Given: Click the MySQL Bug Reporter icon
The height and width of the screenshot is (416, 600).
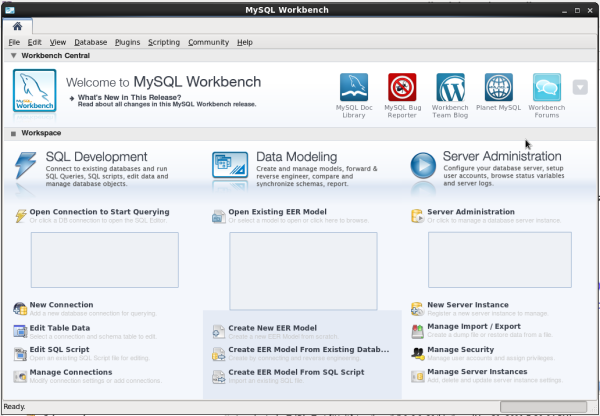Looking at the screenshot, I should pos(402,87).
